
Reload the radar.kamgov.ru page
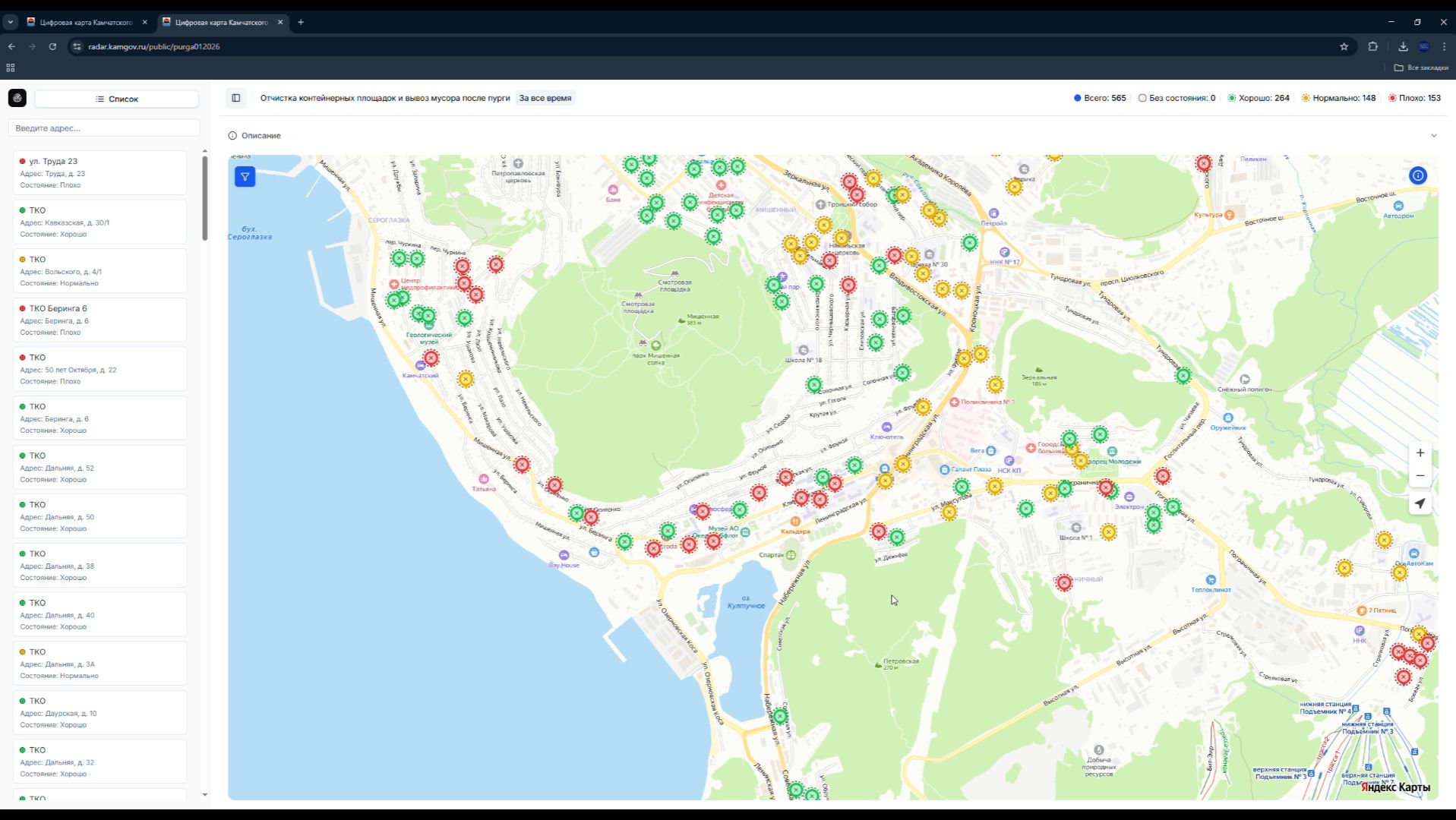[52, 46]
